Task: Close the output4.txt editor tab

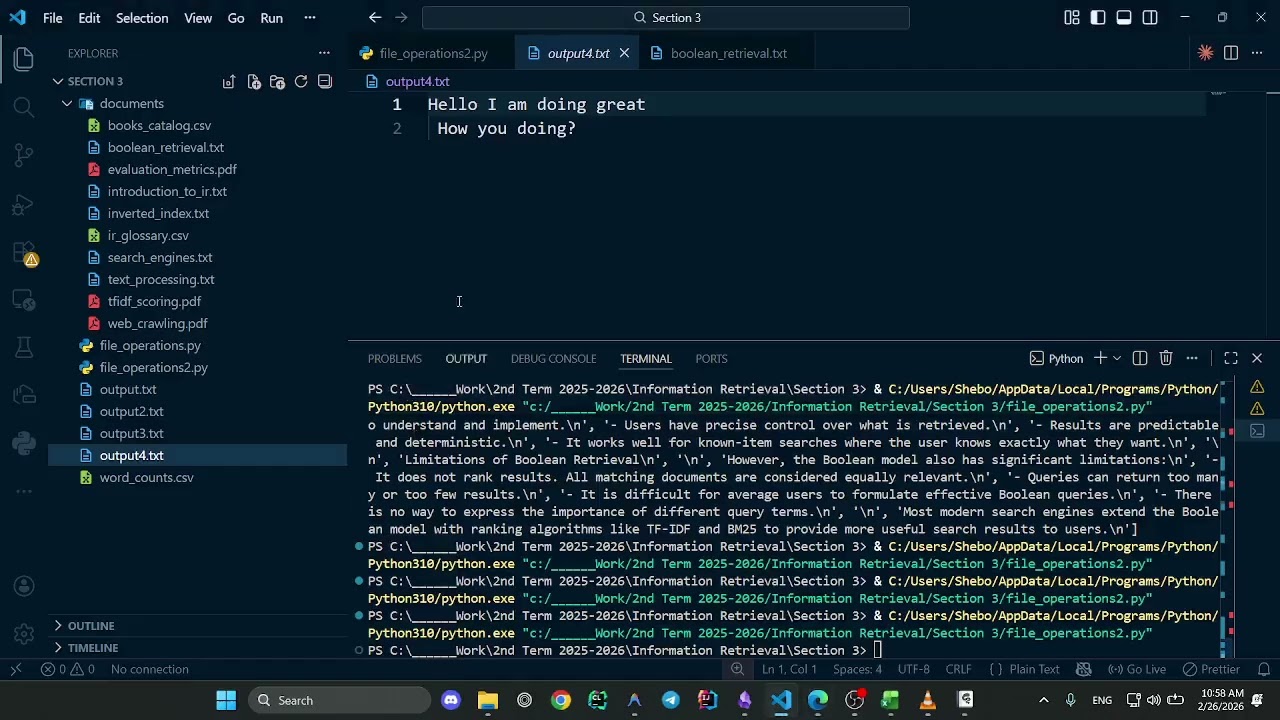Action: pyautogui.click(x=624, y=53)
